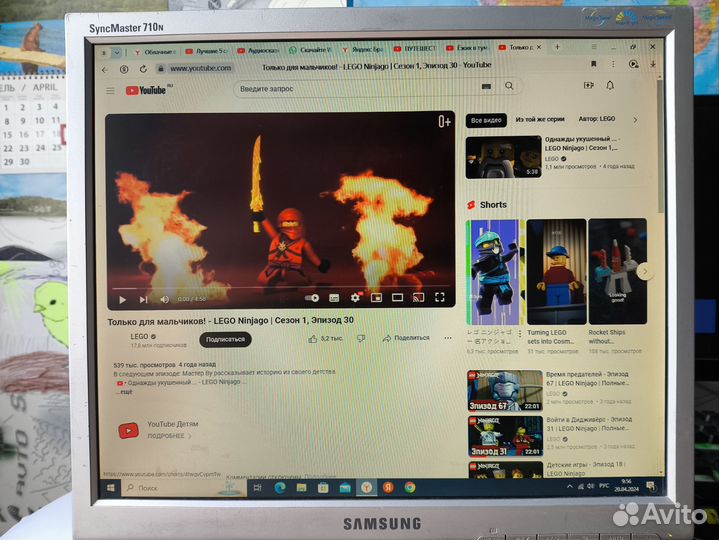Launch Google Chrome from the taskbar

coord(410,487)
